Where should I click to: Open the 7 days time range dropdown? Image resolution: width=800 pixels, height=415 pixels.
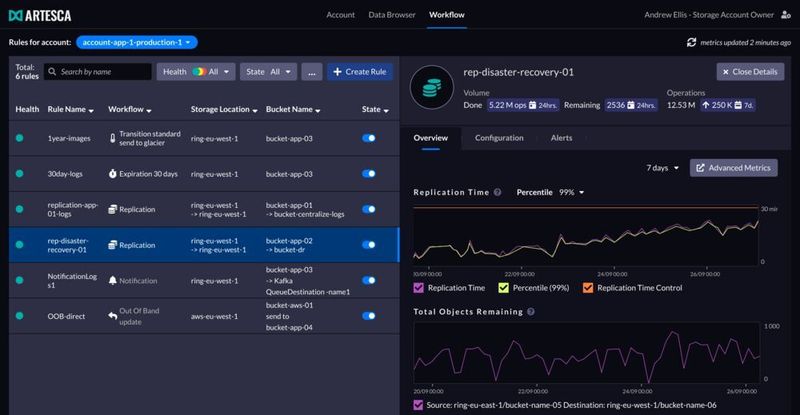point(662,168)
